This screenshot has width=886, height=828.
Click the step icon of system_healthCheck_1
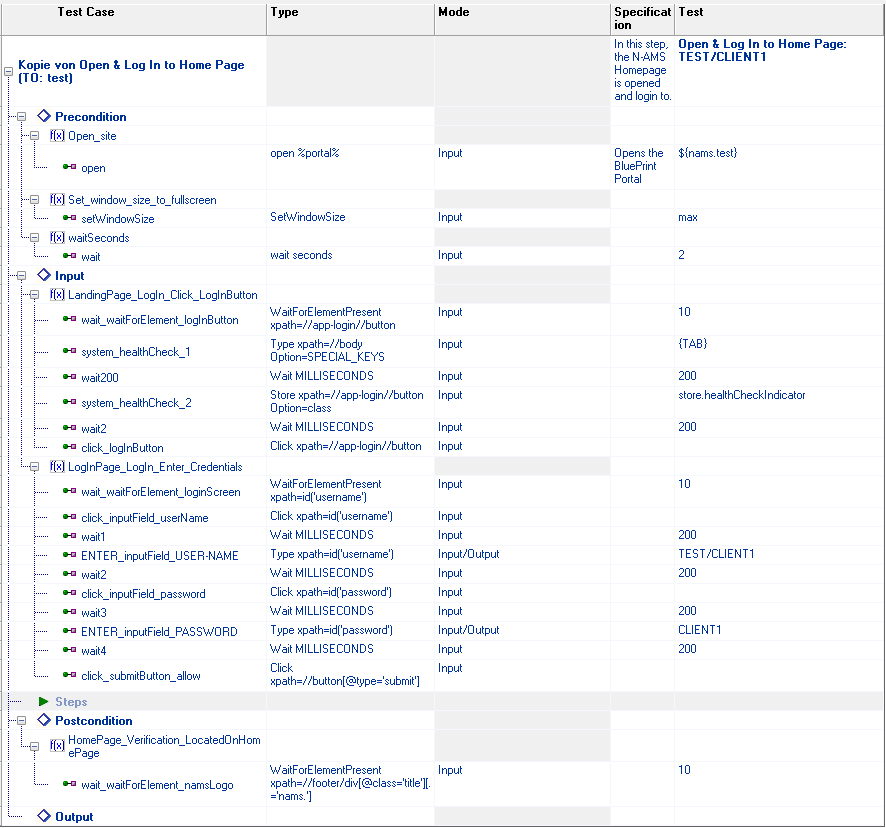click(x=70, y=351)
